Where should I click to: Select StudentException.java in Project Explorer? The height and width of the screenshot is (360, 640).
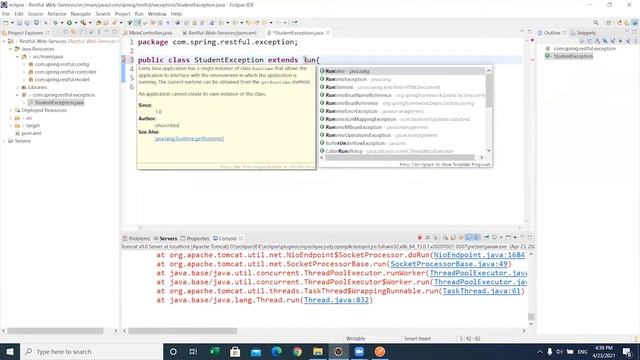tap(59, 102)
